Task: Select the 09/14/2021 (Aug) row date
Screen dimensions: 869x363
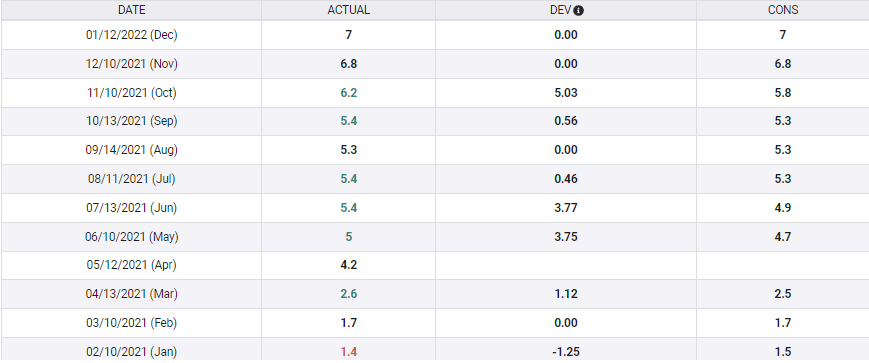Action: pos(131,150)
